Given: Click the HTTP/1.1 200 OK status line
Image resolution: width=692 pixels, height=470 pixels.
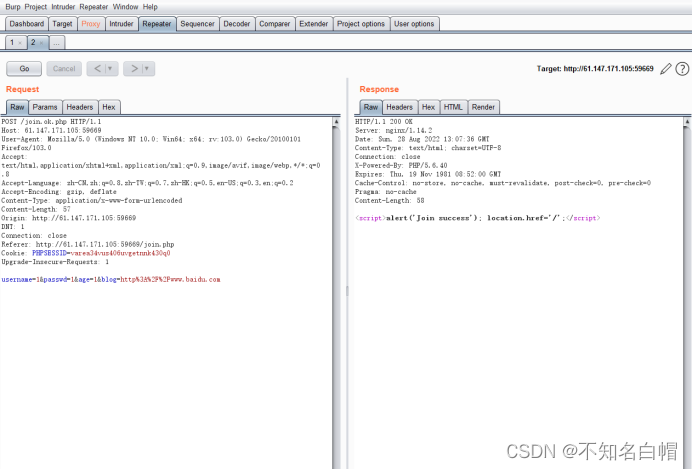Looking at the screenshot, I should coord(384,121).
